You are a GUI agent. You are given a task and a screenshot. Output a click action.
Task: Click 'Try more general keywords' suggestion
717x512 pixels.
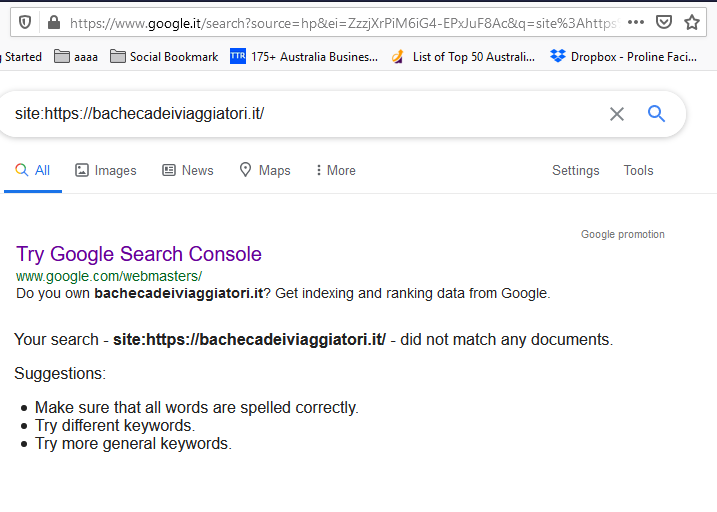(x=134, y=444)
